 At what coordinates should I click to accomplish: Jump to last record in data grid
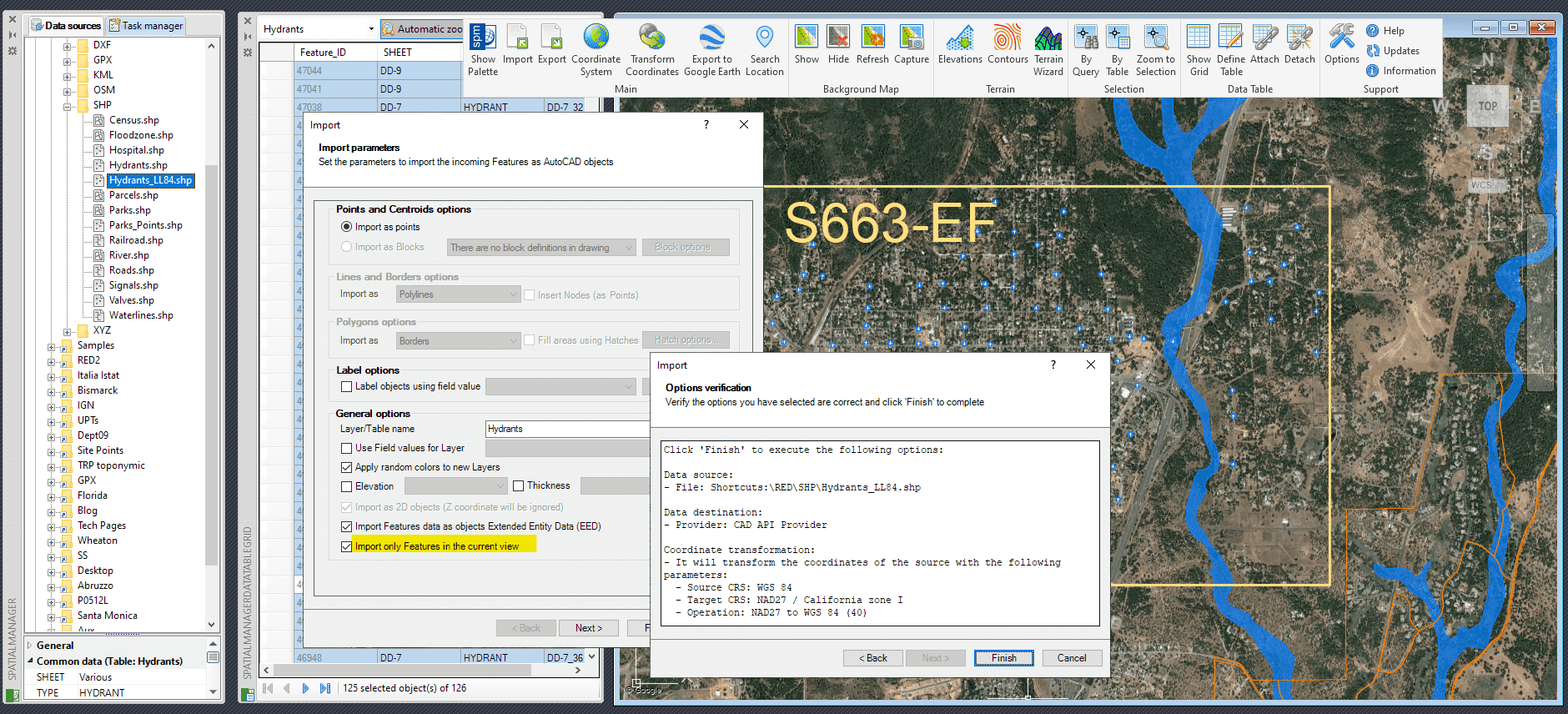pyautogui.click(x=325, y=688)
